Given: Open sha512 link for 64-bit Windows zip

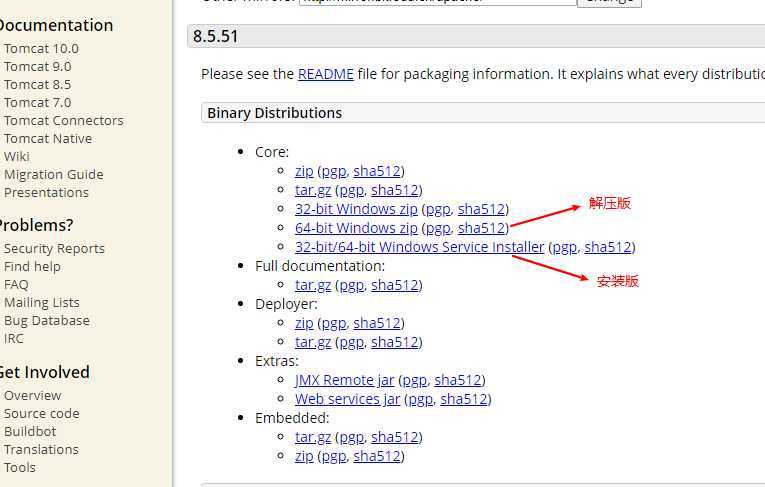Looking at the screenshot, I should (481, 228).
